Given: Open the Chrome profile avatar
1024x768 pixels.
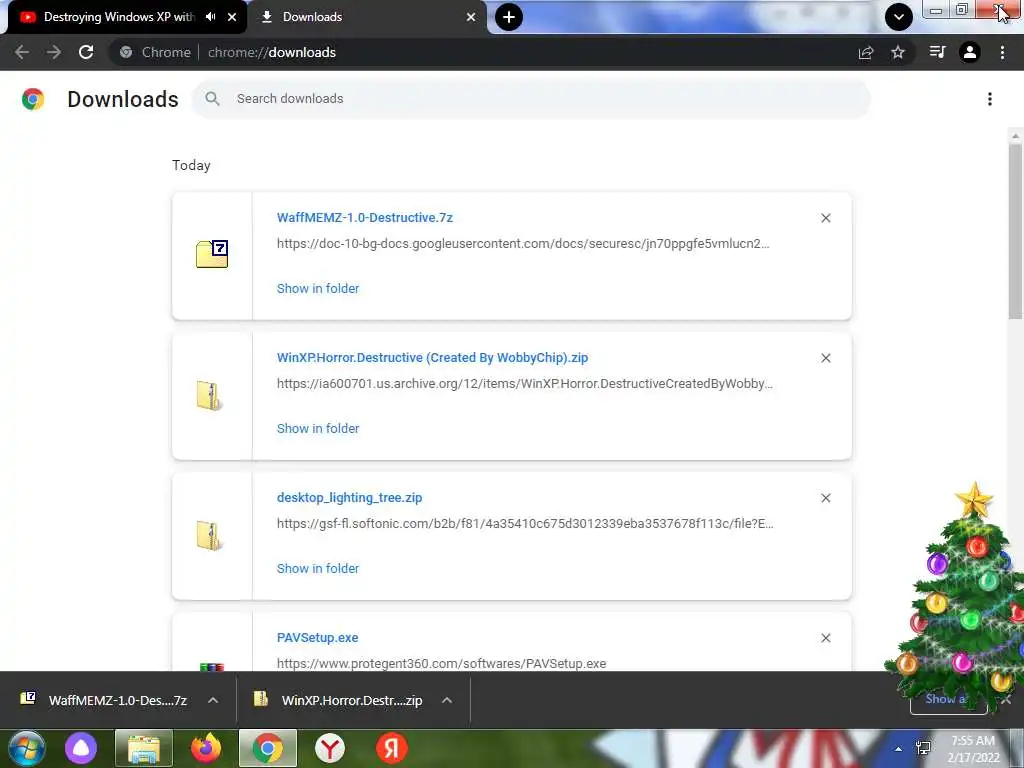Looking at the screenshot, I should click(970, 52).
